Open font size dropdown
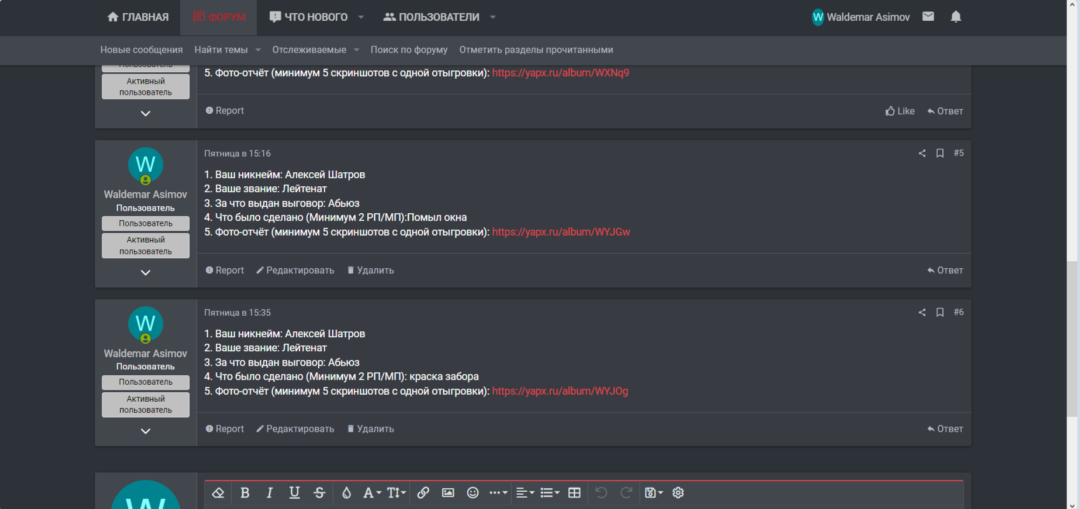Image resolution: width=1080 pixels, height=509 pixels. click(x=396, y=492)
